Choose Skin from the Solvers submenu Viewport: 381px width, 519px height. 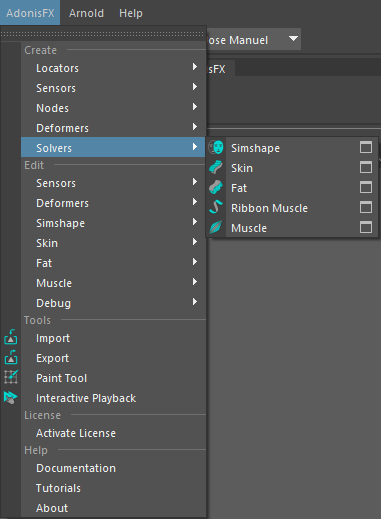coord(292,167)
